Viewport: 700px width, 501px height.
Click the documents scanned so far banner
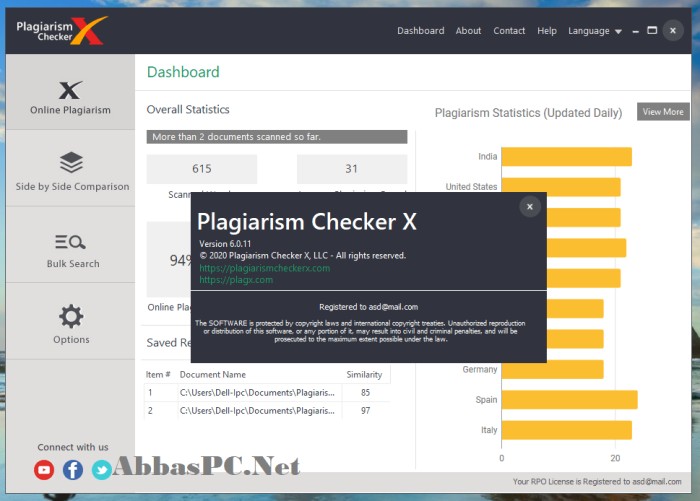[x=277, y=137]
